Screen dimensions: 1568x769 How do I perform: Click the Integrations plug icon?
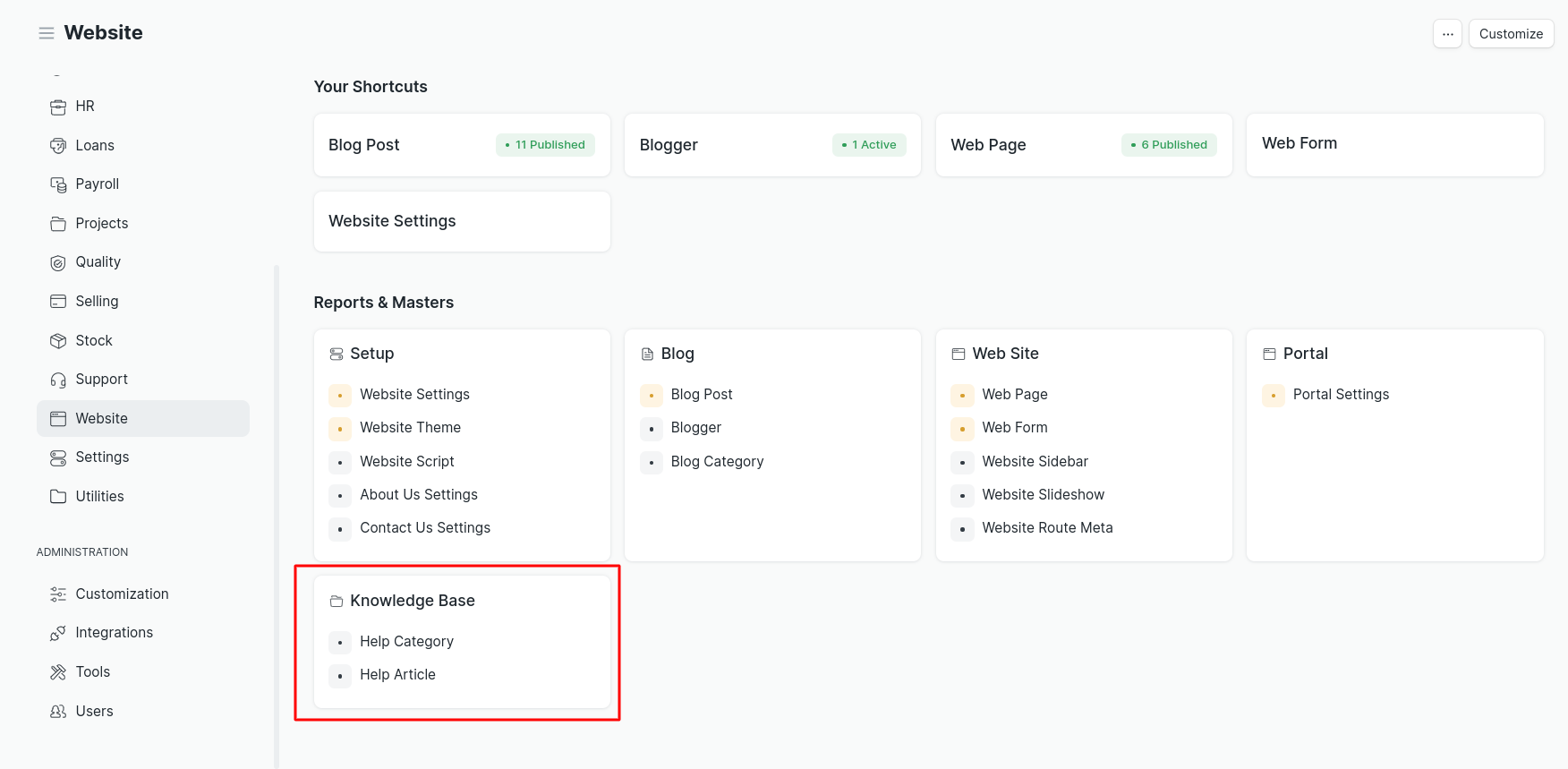click(x=58, y=633)
